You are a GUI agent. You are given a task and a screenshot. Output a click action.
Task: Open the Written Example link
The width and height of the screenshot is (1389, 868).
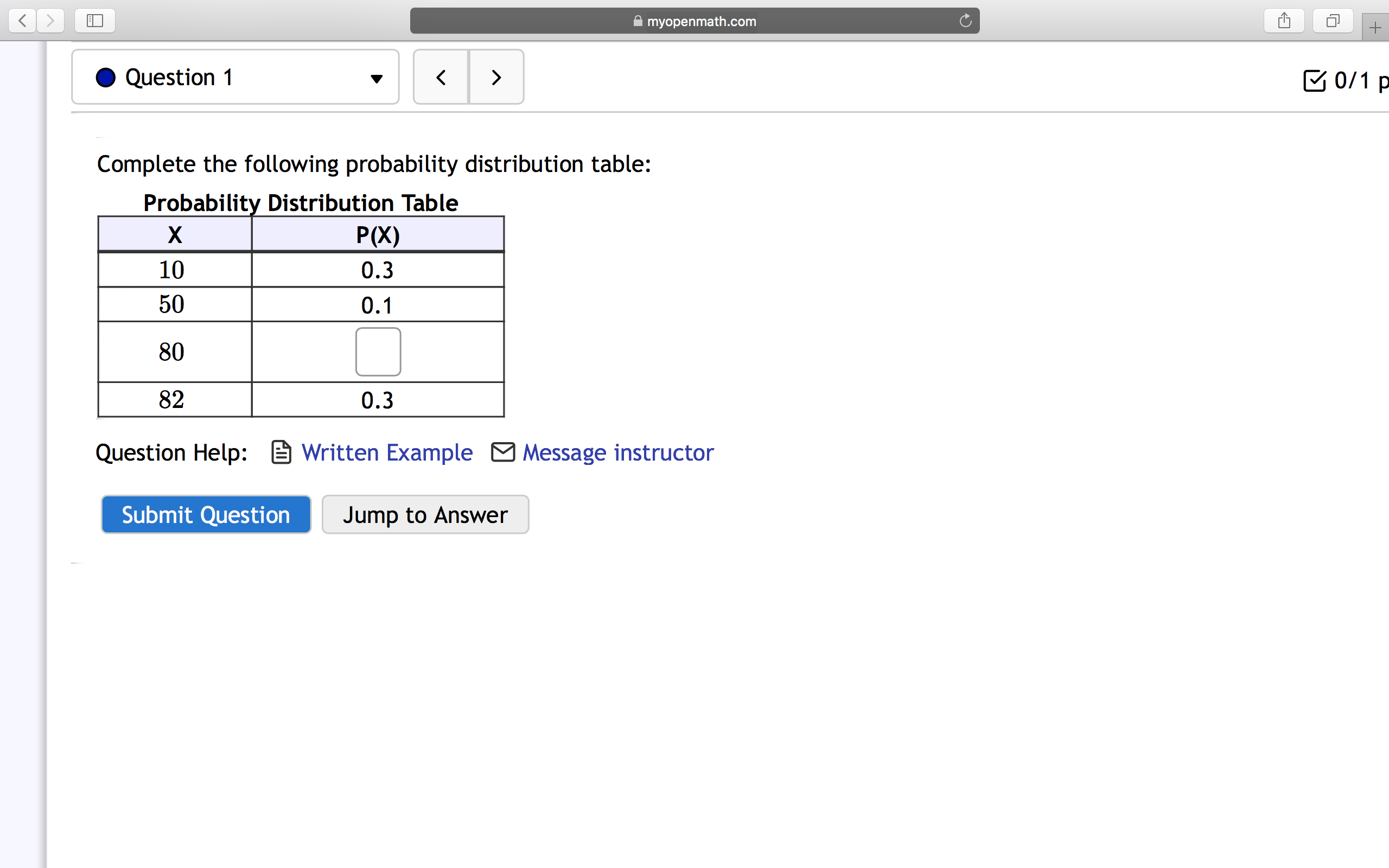click(x=387, y=452)
